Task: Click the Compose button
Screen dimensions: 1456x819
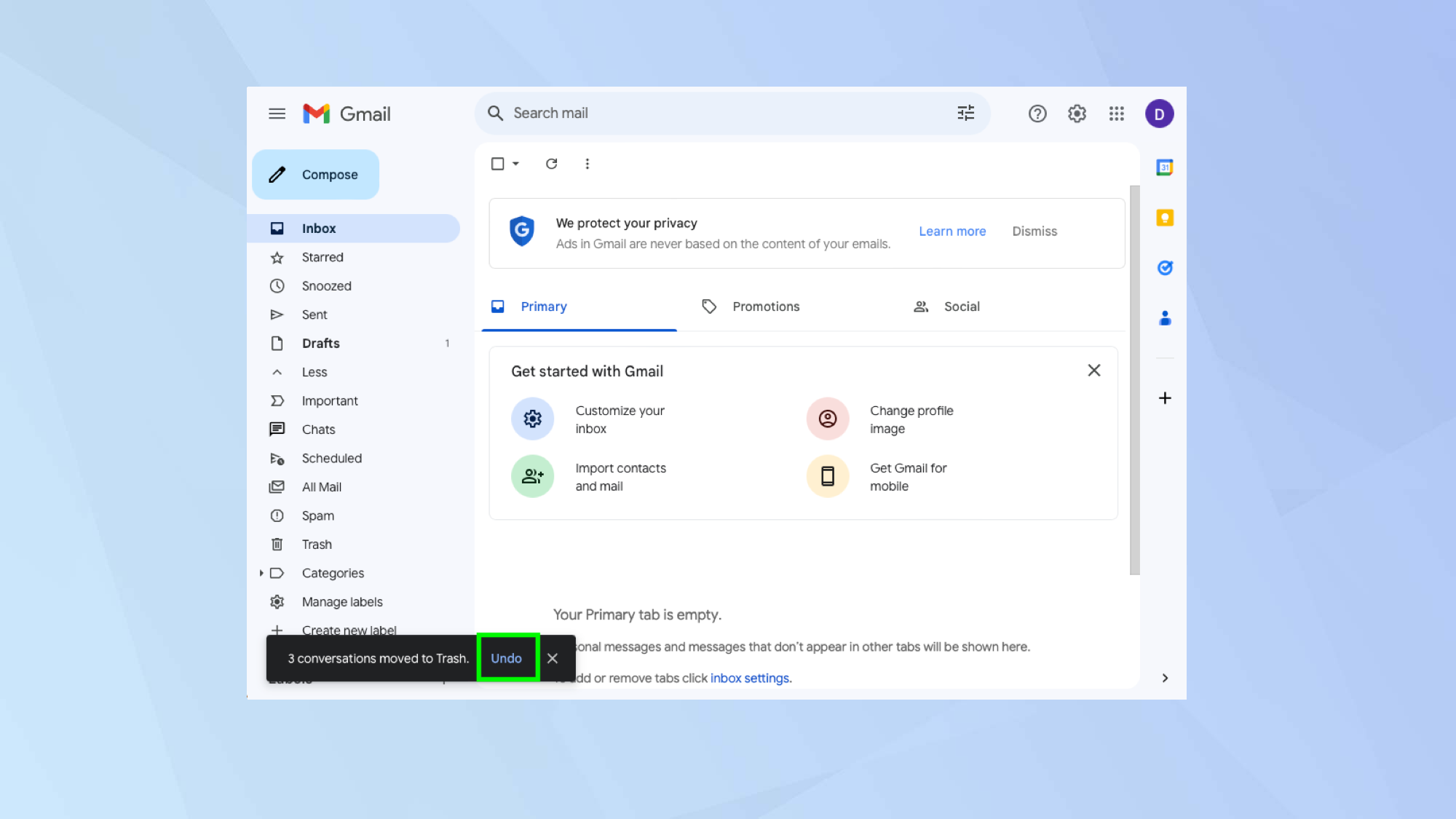Action: coord(315,174)
